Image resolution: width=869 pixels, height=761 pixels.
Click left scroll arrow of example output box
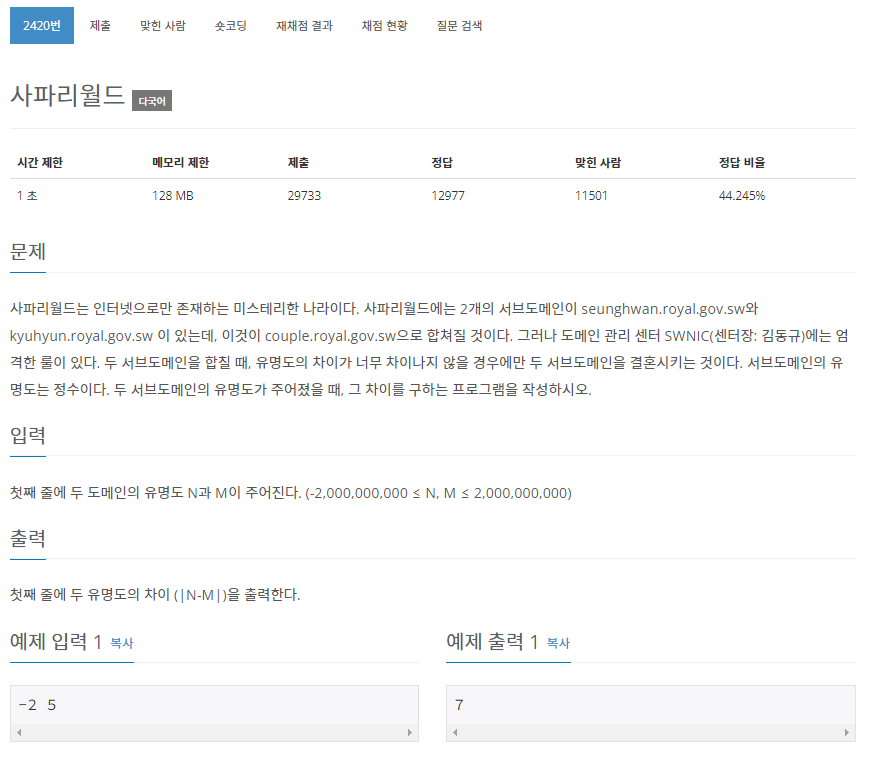(455, 732)
